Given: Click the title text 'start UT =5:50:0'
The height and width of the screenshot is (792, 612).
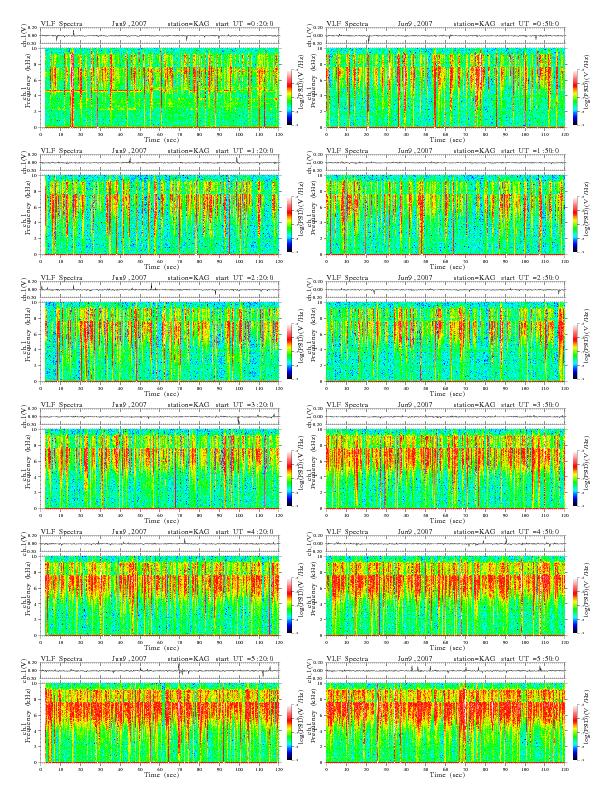Looking at the screenshot, I should (x=530, y=659).
